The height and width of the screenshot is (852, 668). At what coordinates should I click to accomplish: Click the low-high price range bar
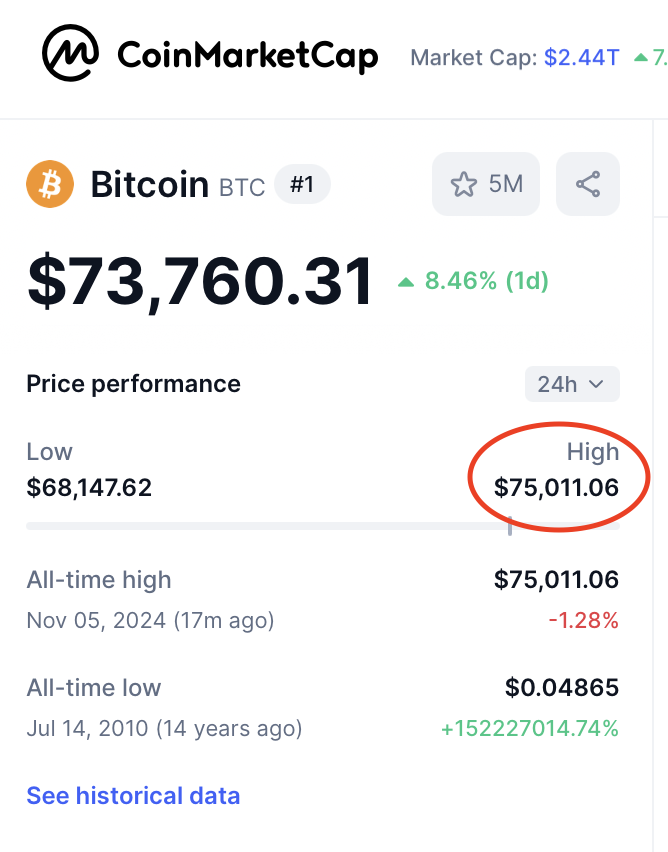pyautogui.click(x=323, y=526)
